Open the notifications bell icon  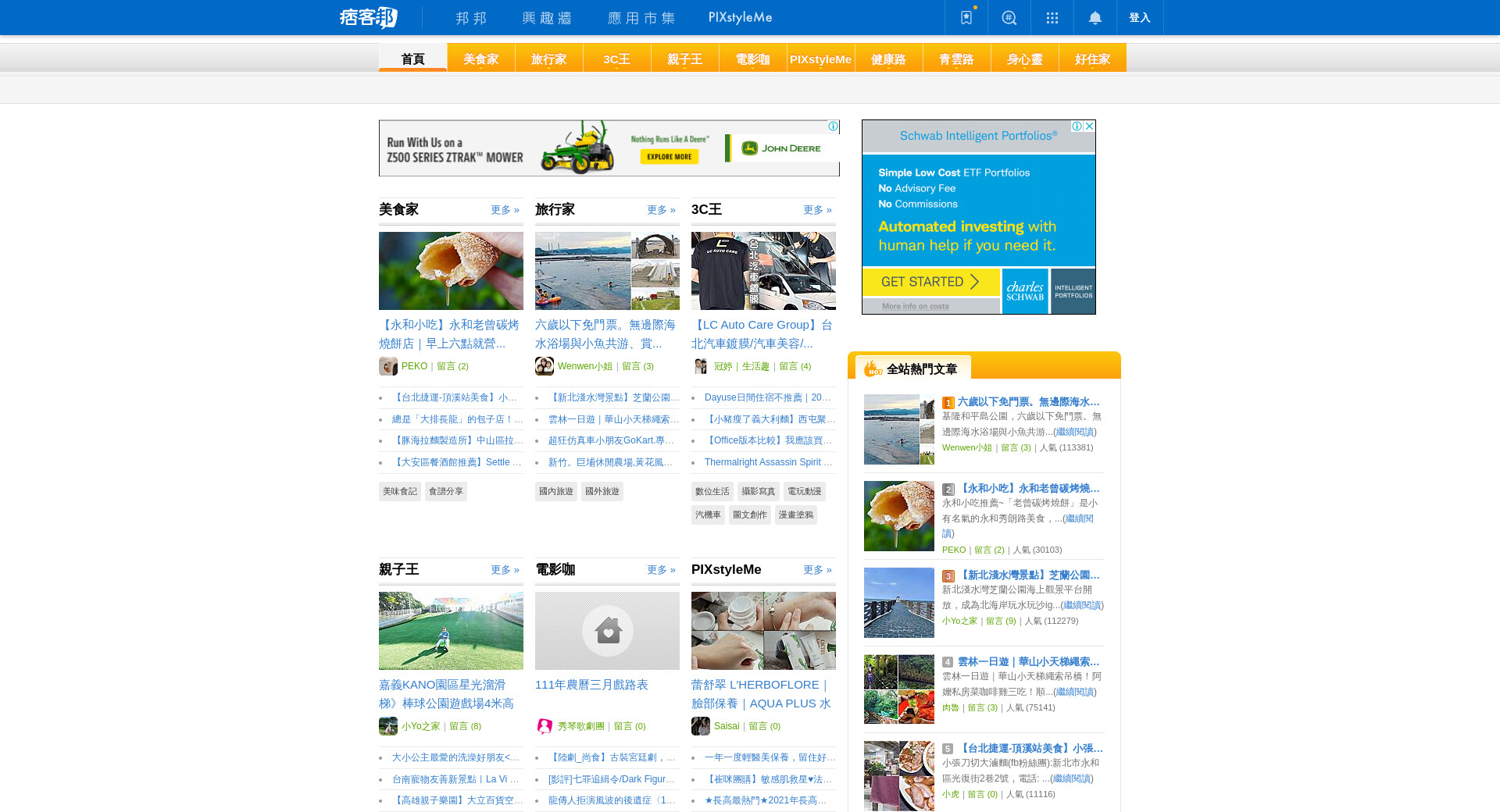[1095, 17]
